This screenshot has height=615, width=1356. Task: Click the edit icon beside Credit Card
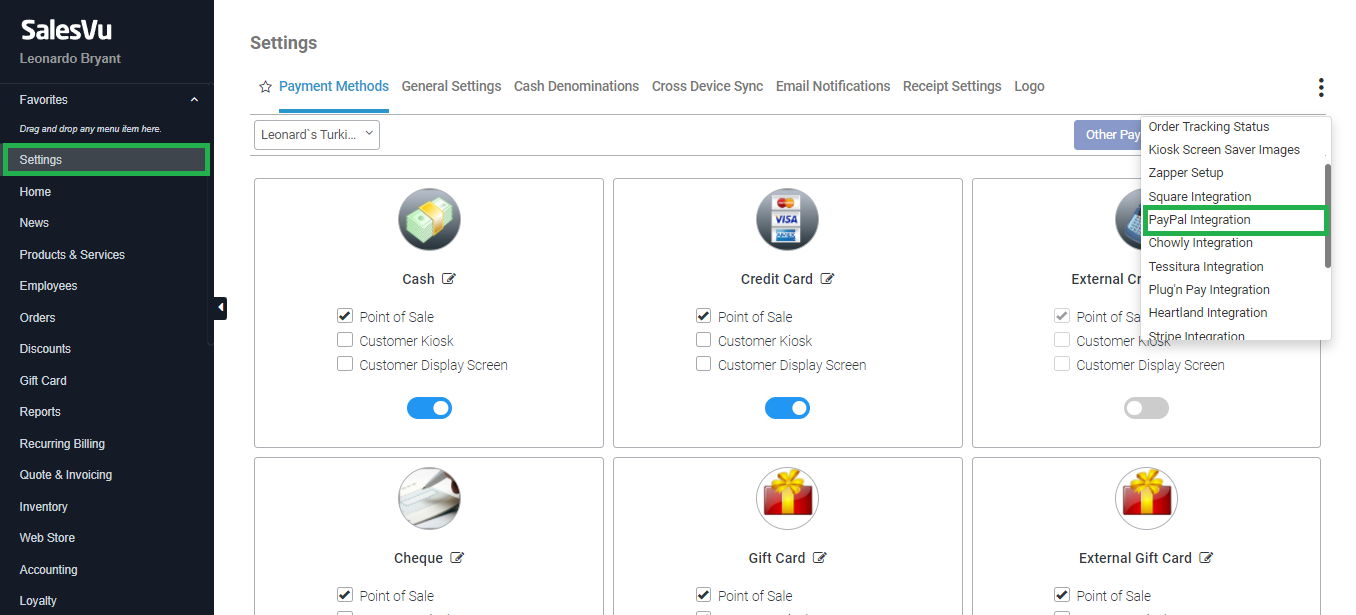coord(827,279)
